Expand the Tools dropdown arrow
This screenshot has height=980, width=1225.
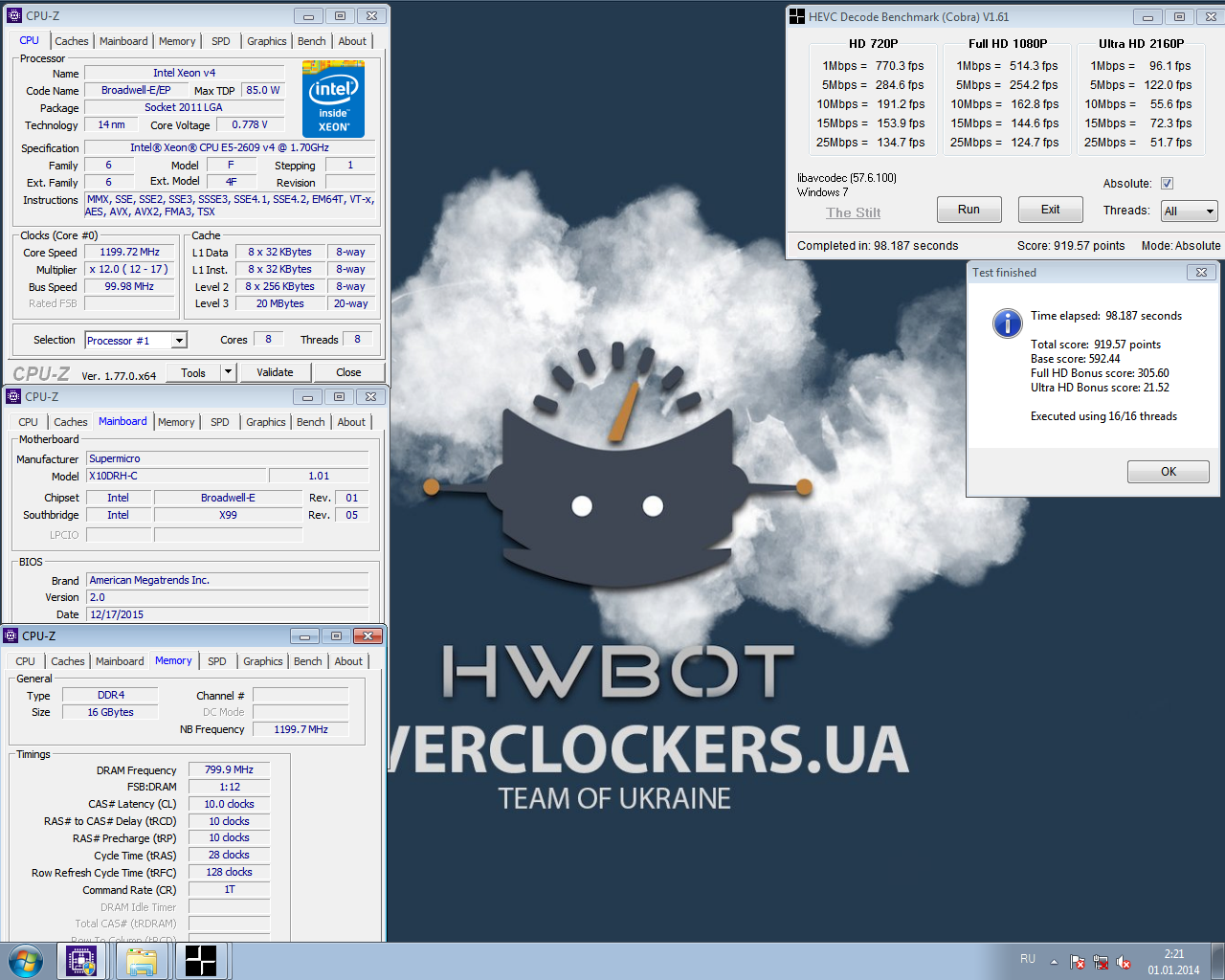pos(228,372)
